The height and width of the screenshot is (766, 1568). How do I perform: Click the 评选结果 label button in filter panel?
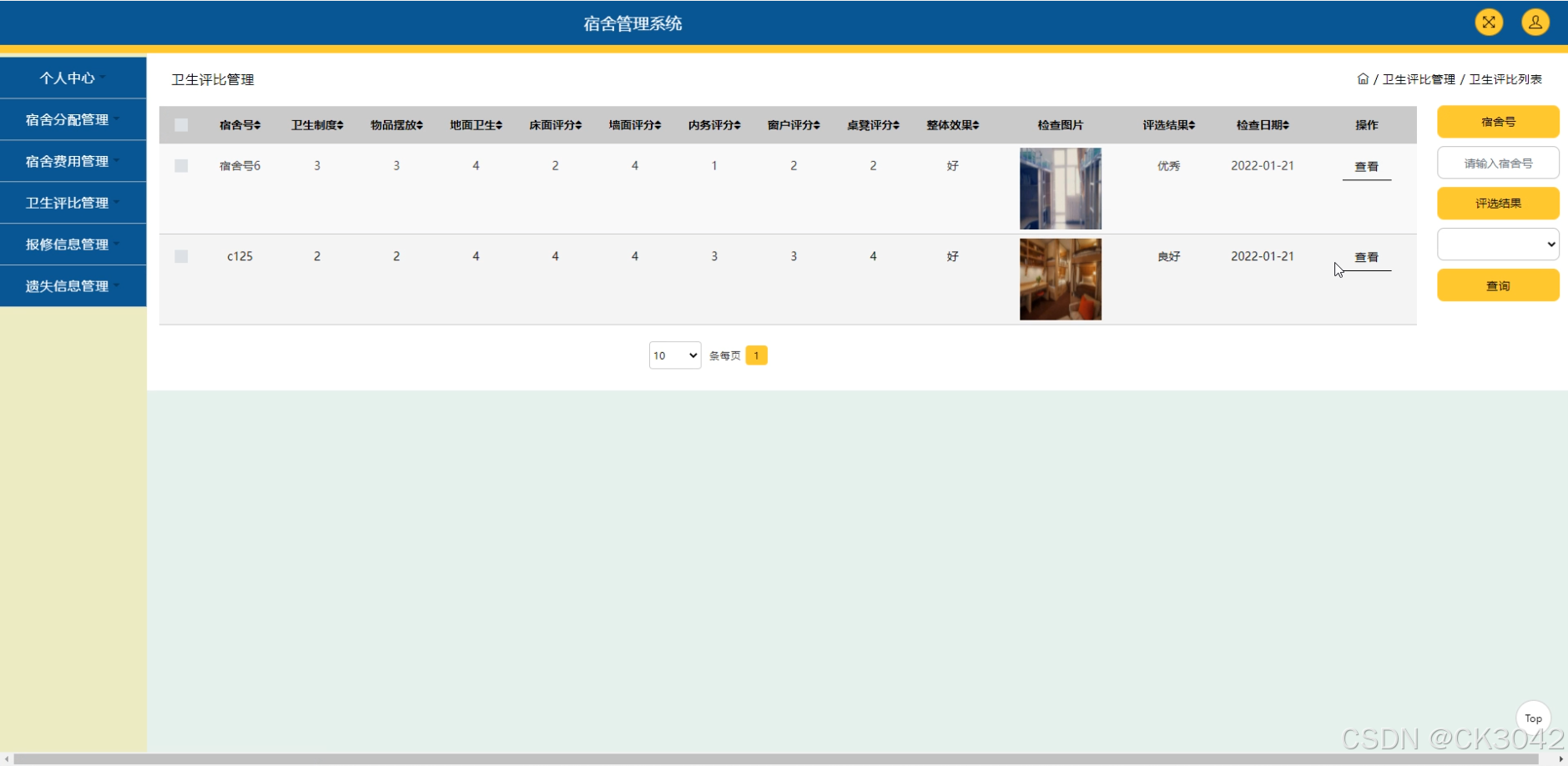(x=1498, y=204)
